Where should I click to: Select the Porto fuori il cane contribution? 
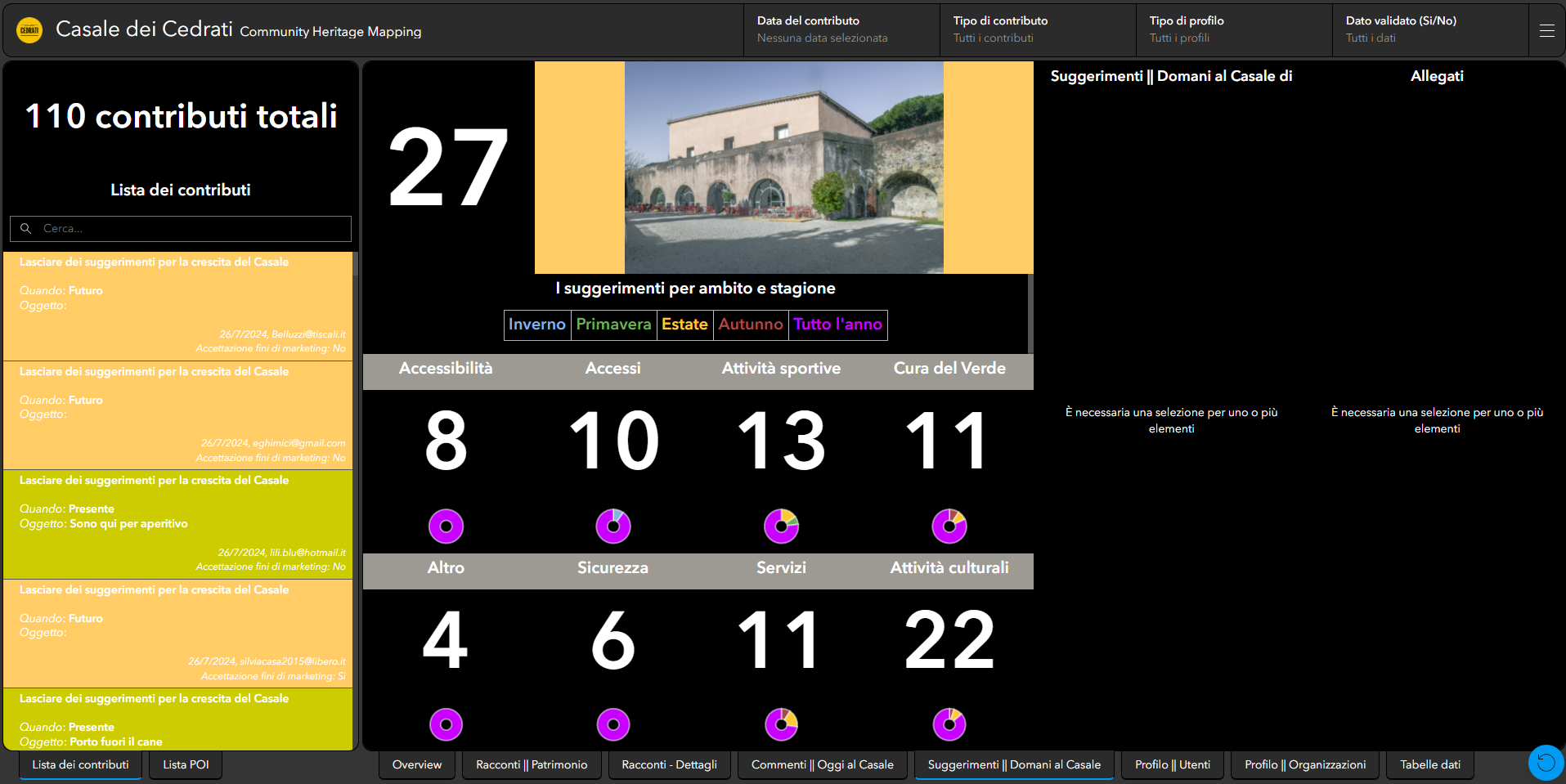[x=178, y=719]
